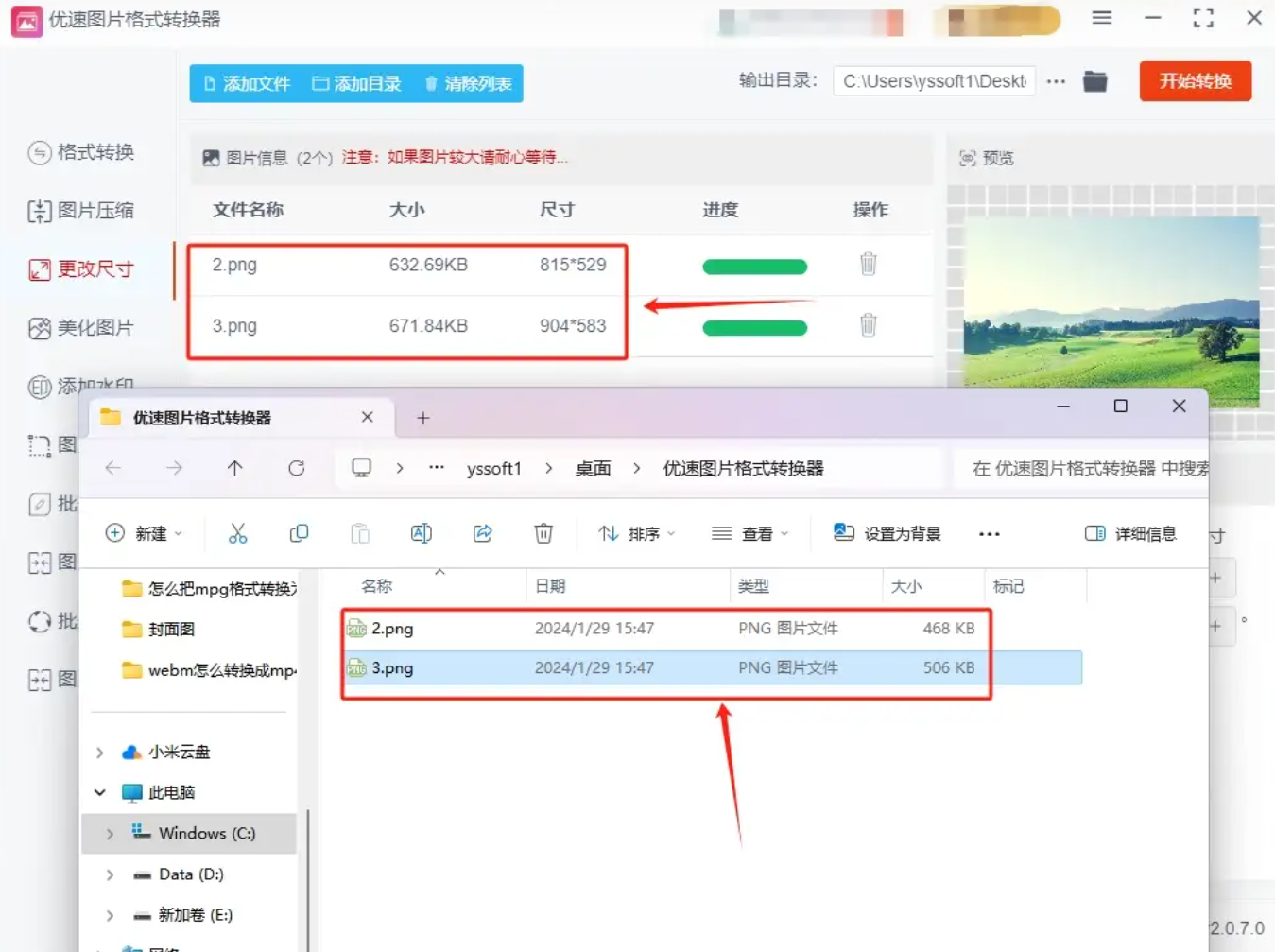Open the converter's hamburger menu icon
Image resolution: width=1275 pixels, height=952 pixels.
1102,18
